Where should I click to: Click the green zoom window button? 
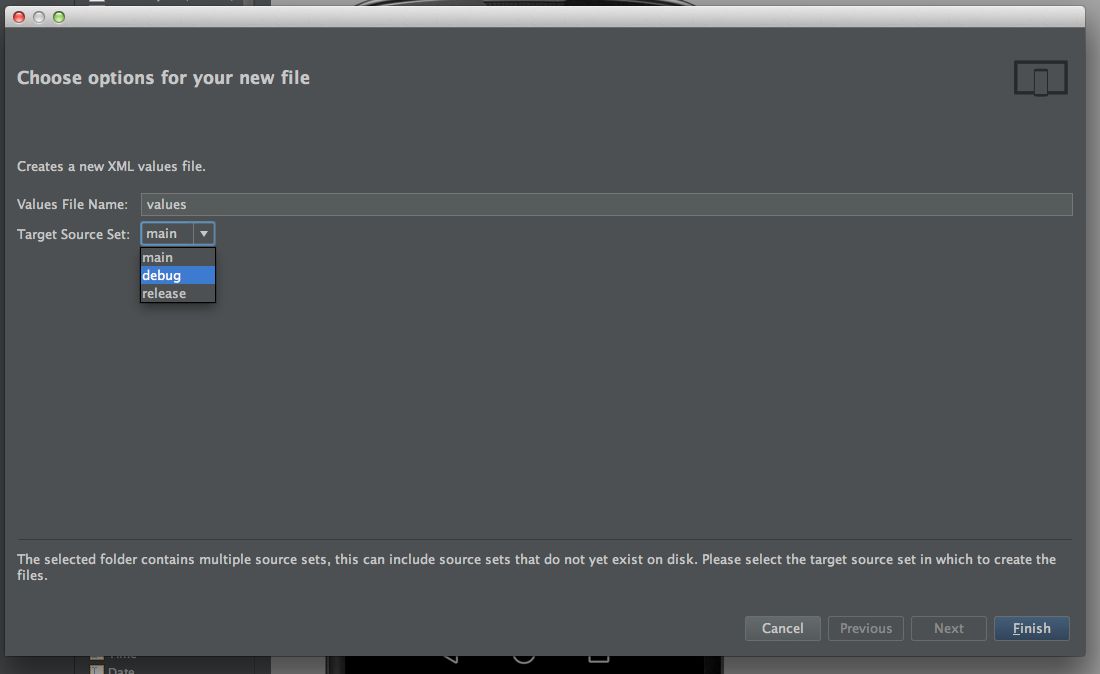59,17
